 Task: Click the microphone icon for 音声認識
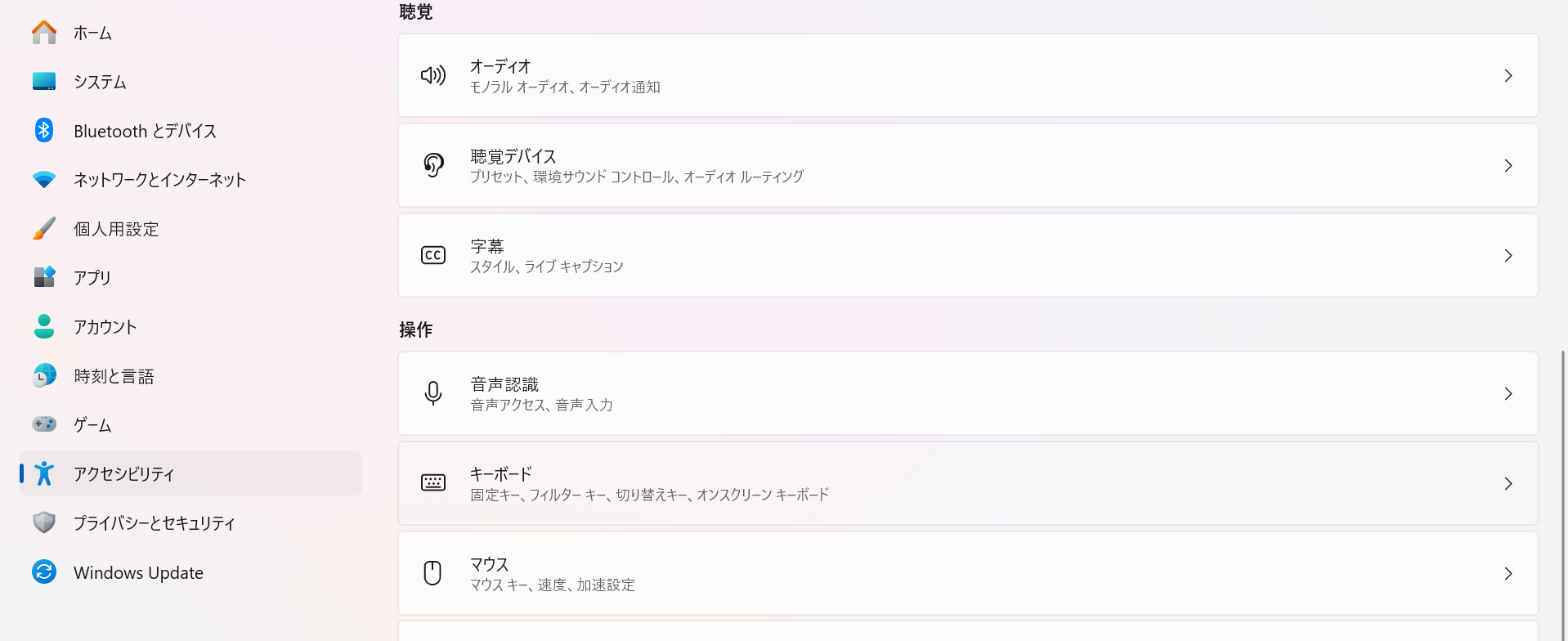tap(433, 393)
